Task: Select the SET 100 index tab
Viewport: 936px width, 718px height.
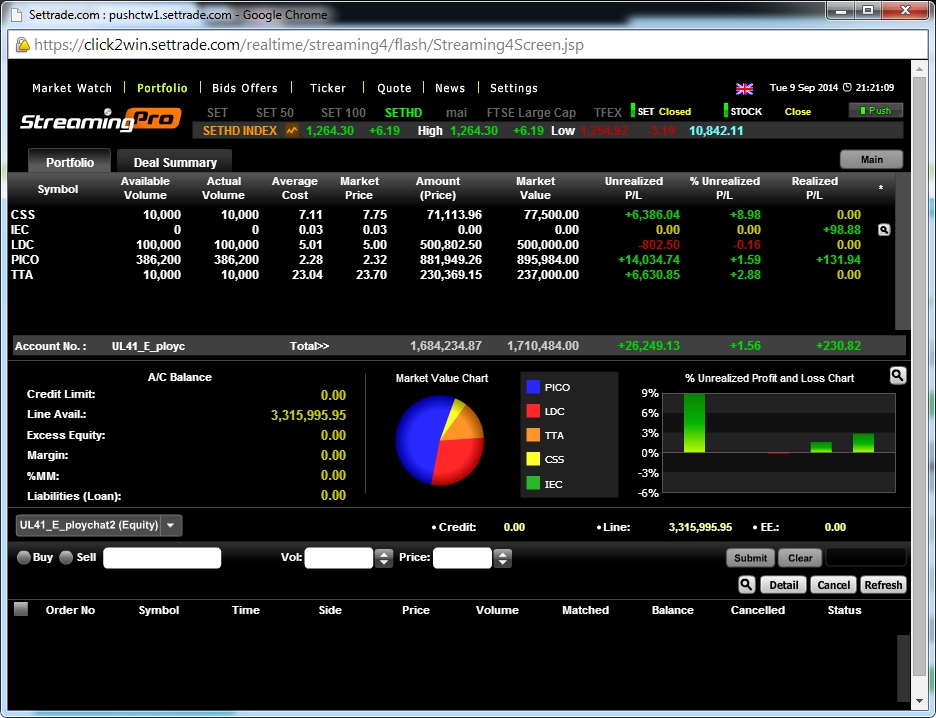Action: click(x=343, y=112)
